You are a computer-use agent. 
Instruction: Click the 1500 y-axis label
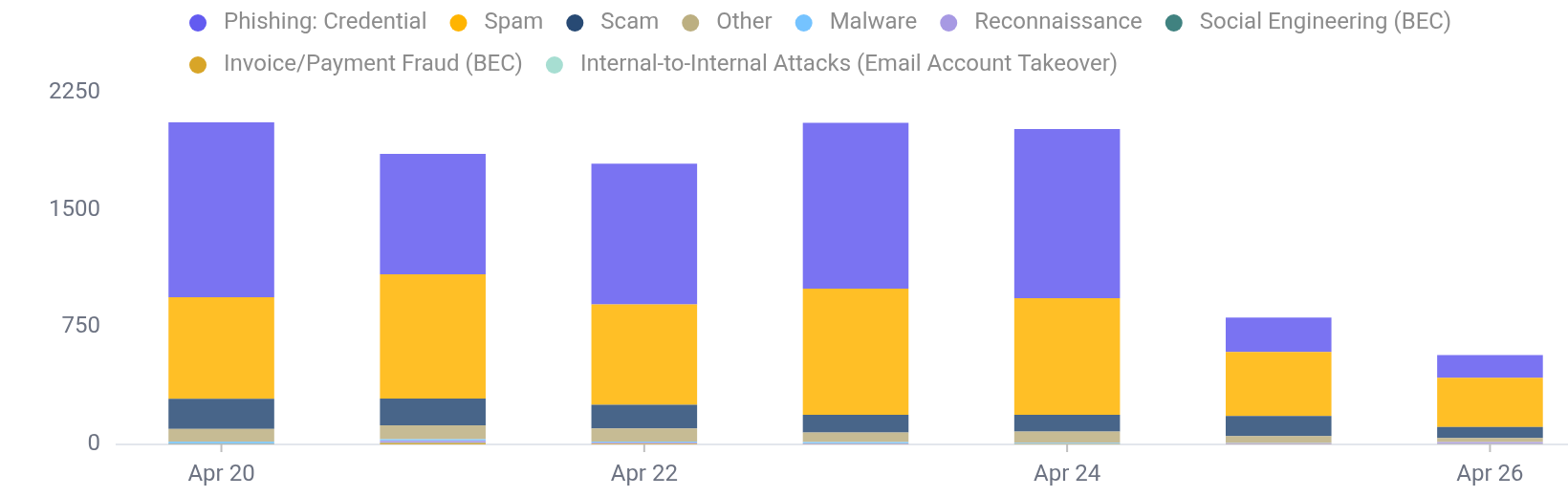click(75, 208)
